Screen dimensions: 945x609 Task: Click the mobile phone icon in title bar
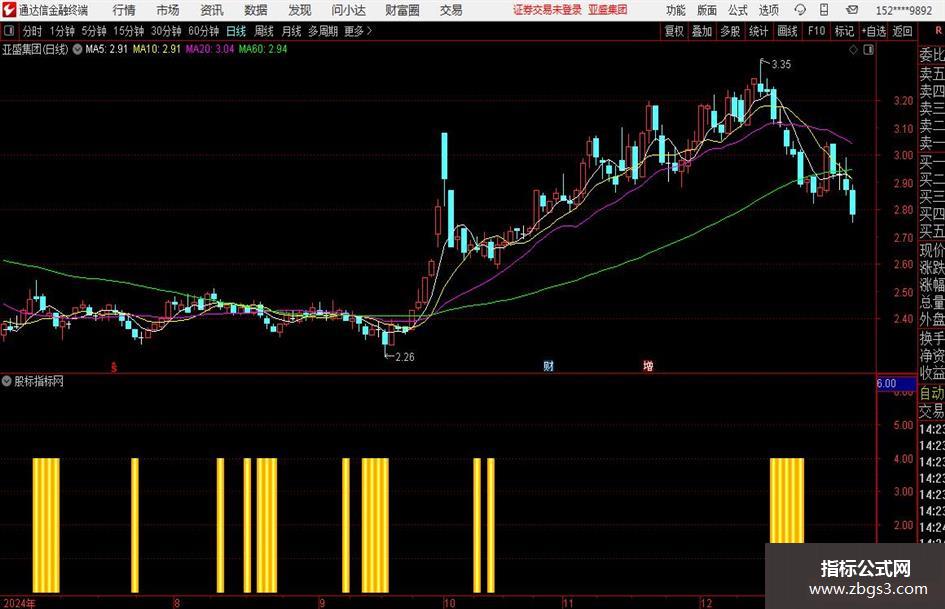click(x=824, y=10)
